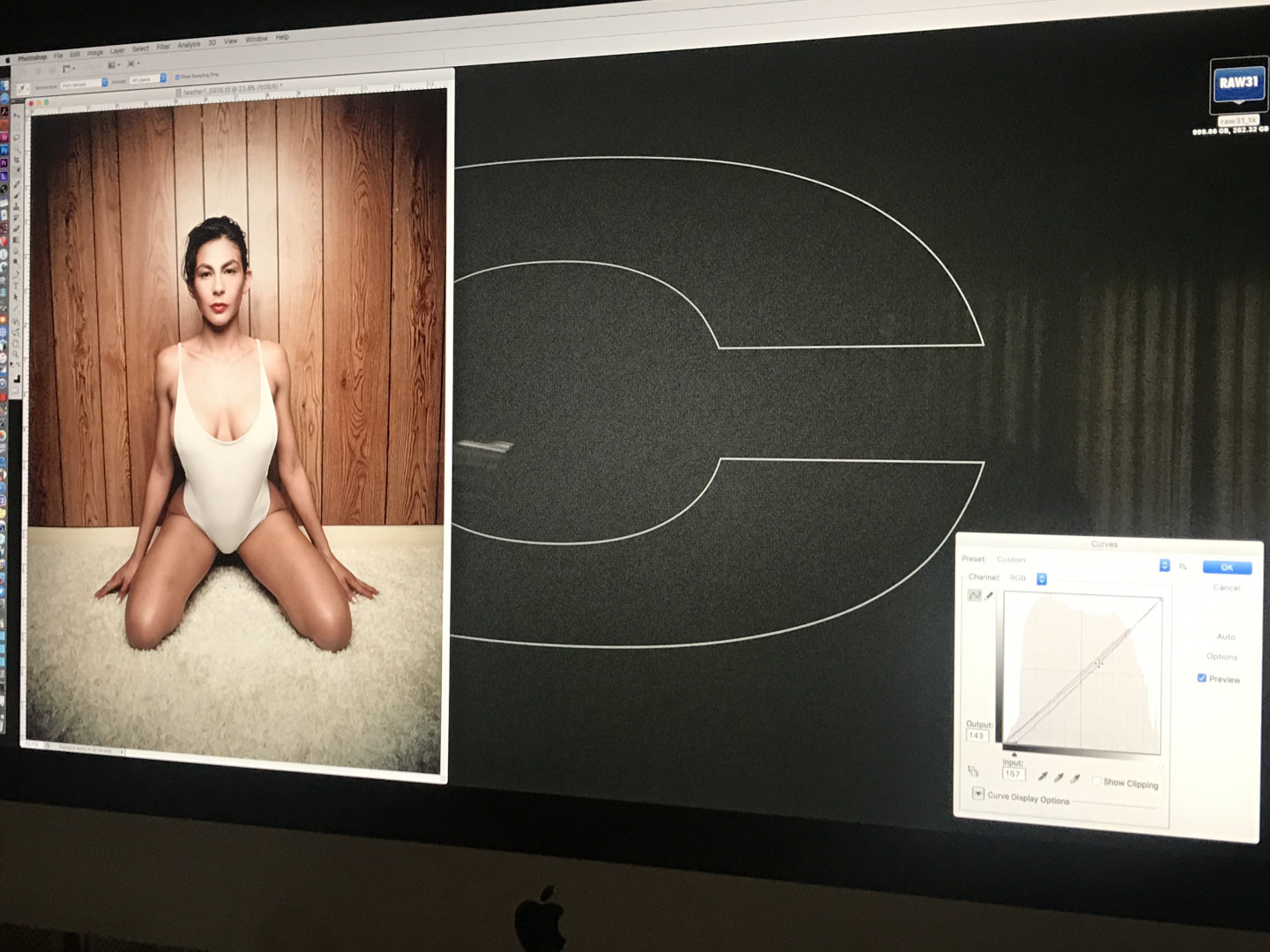Open the File menu
The image size is (1270, 952).
(x=58, y=56)
